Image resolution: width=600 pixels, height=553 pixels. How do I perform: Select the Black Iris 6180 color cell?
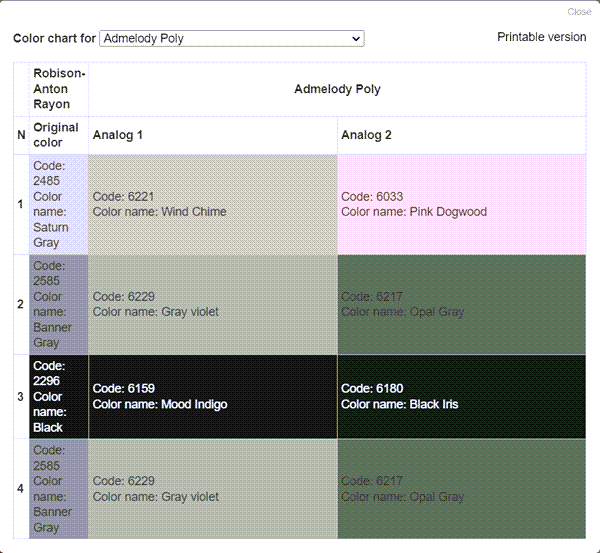coord(462,396)
